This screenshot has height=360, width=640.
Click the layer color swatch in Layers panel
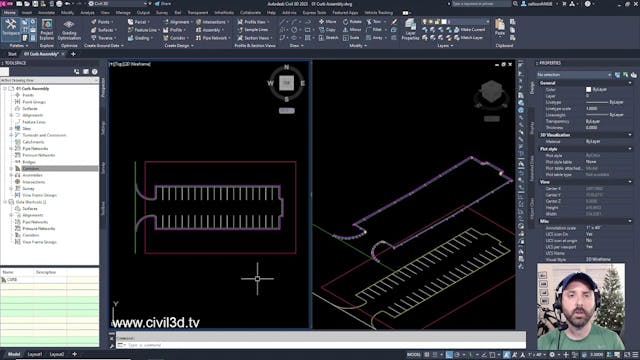pyautogui.click(x=444, y=22)
